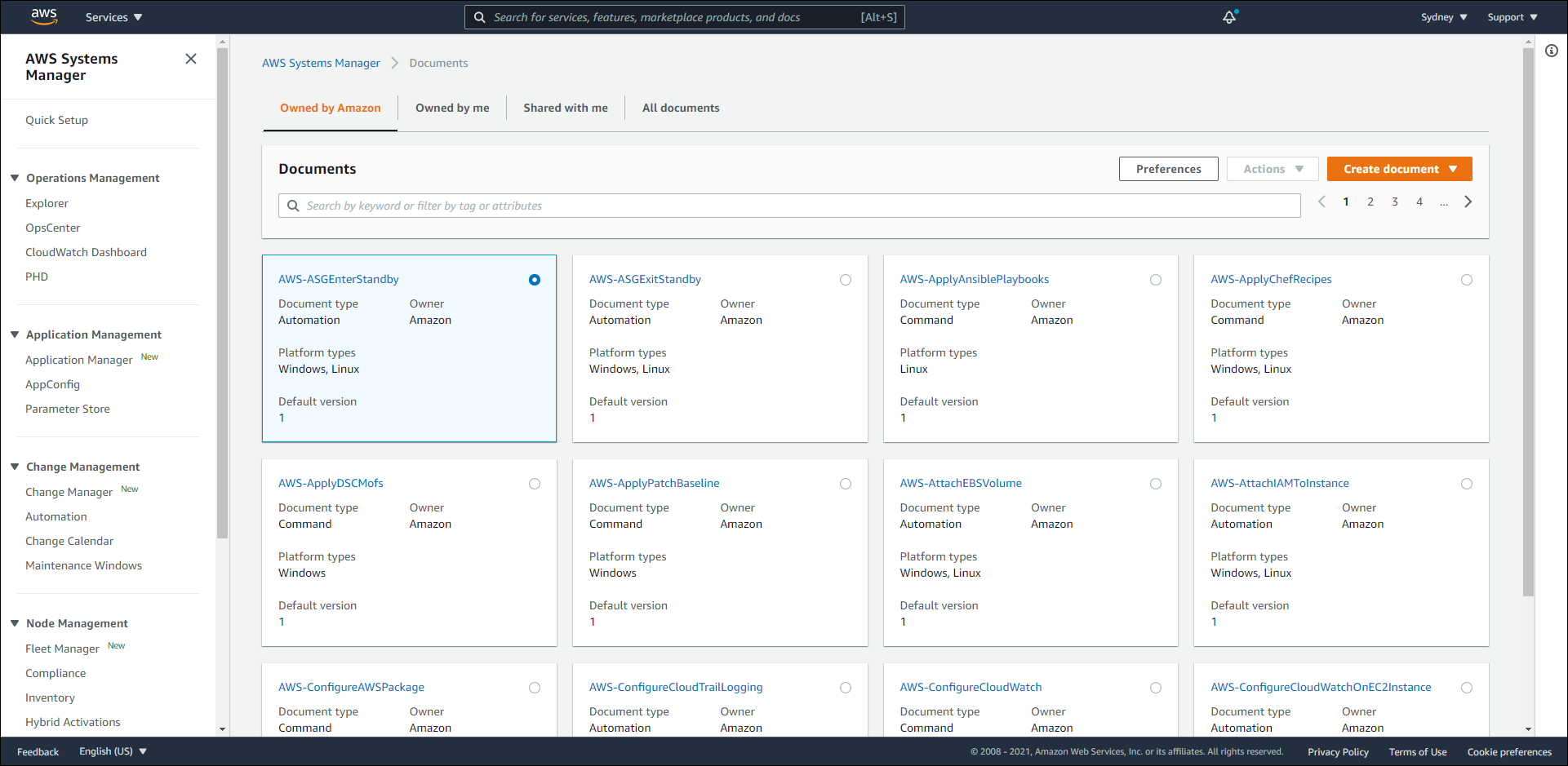Open the Create document dropdown
1568x766 pixels.
pos(1400,169)
